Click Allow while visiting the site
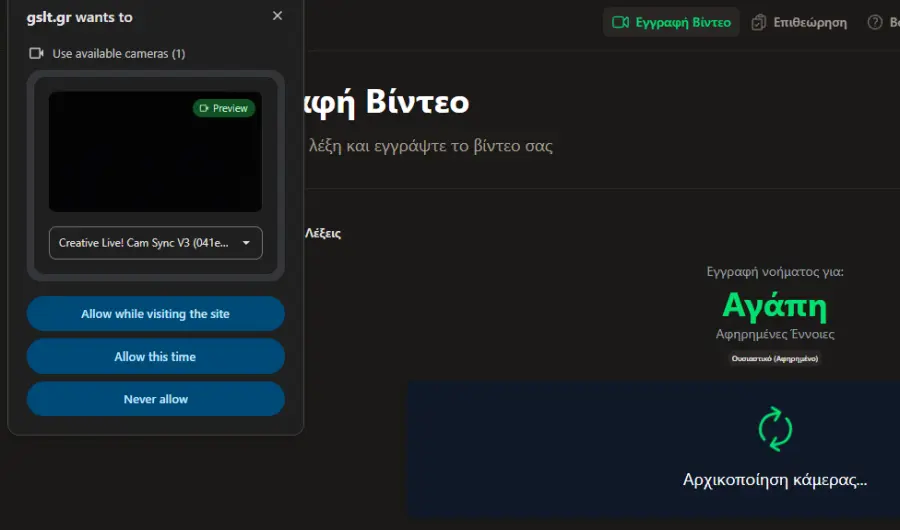Screen dimensions: 900x530 tap(156, 314)
